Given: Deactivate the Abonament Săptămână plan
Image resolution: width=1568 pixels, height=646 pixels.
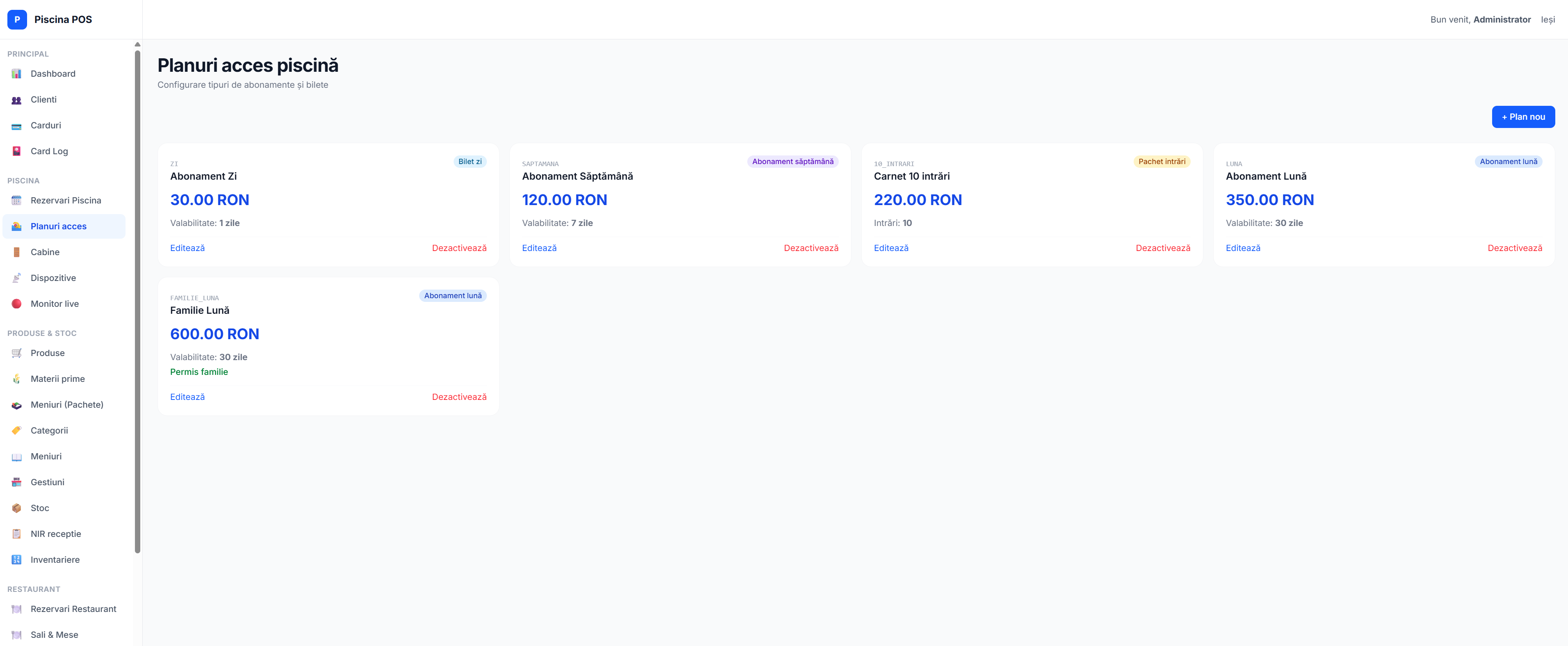Looking at the screenshot, I should pos(811,249).
